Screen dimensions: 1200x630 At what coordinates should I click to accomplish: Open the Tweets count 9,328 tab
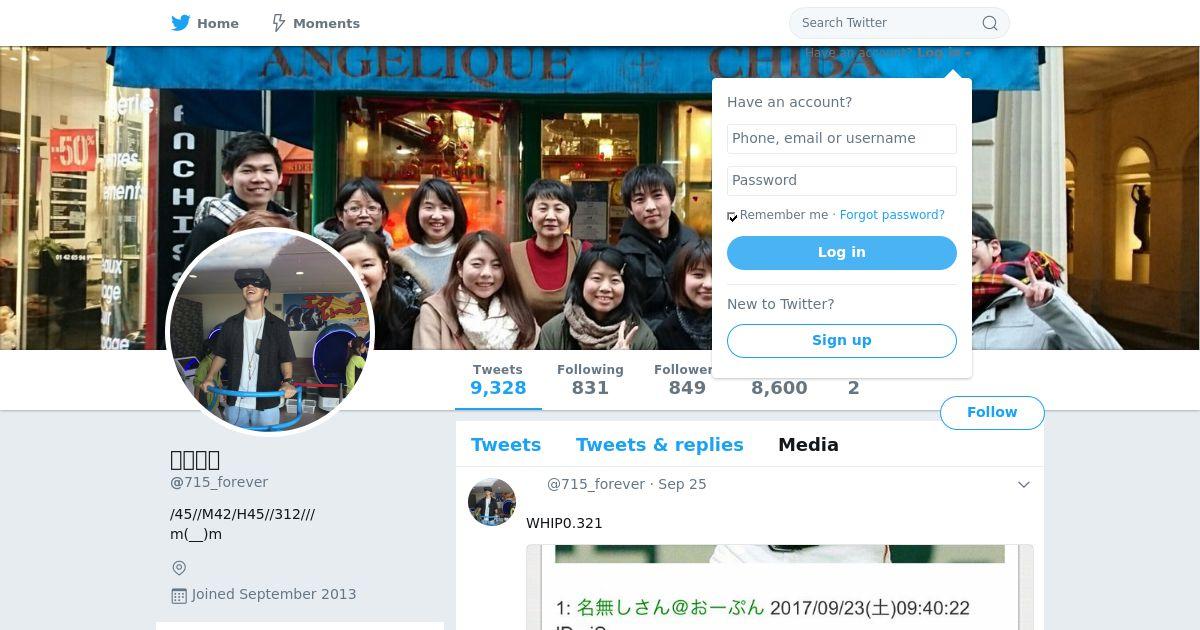click(x=498, y=380)
